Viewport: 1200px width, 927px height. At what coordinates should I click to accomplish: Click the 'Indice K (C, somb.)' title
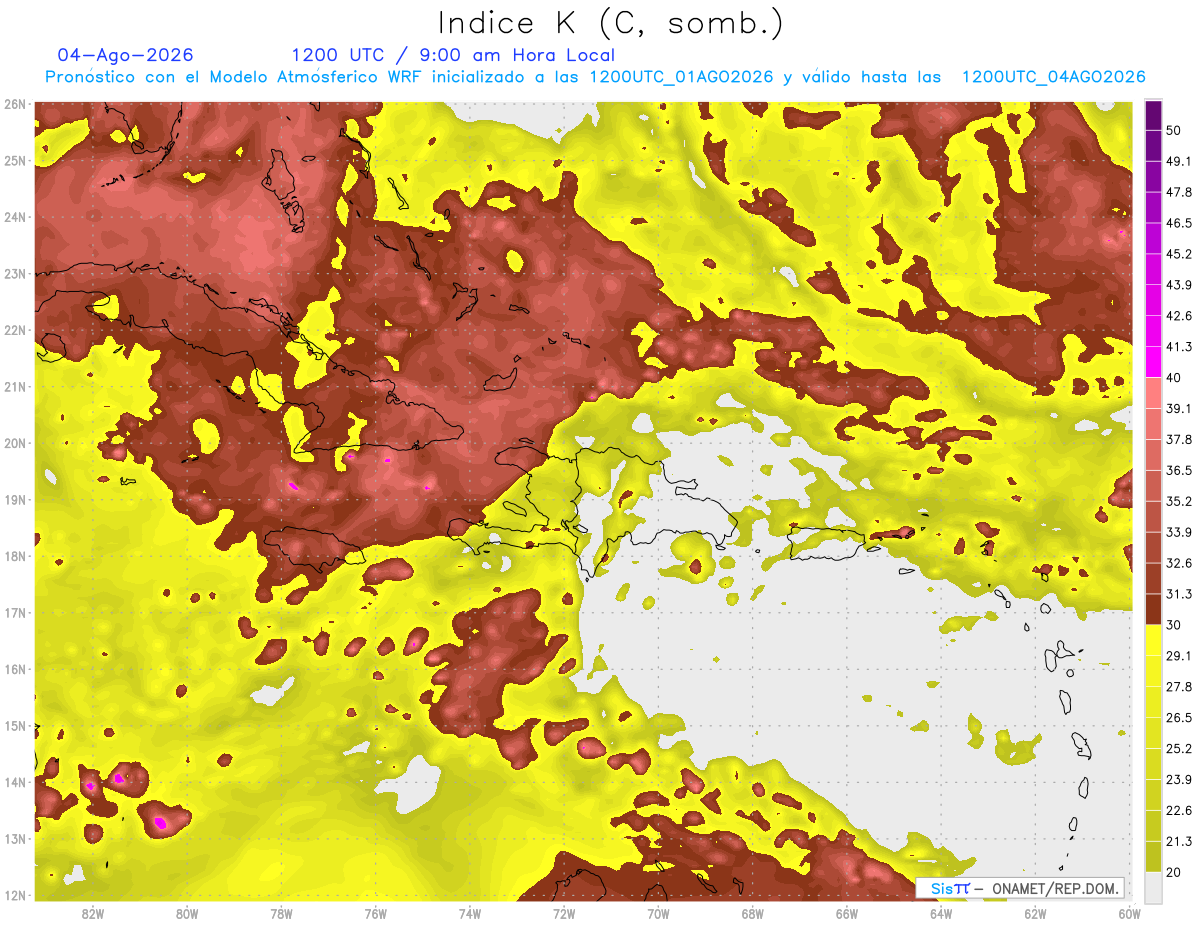tap(610, 23)
